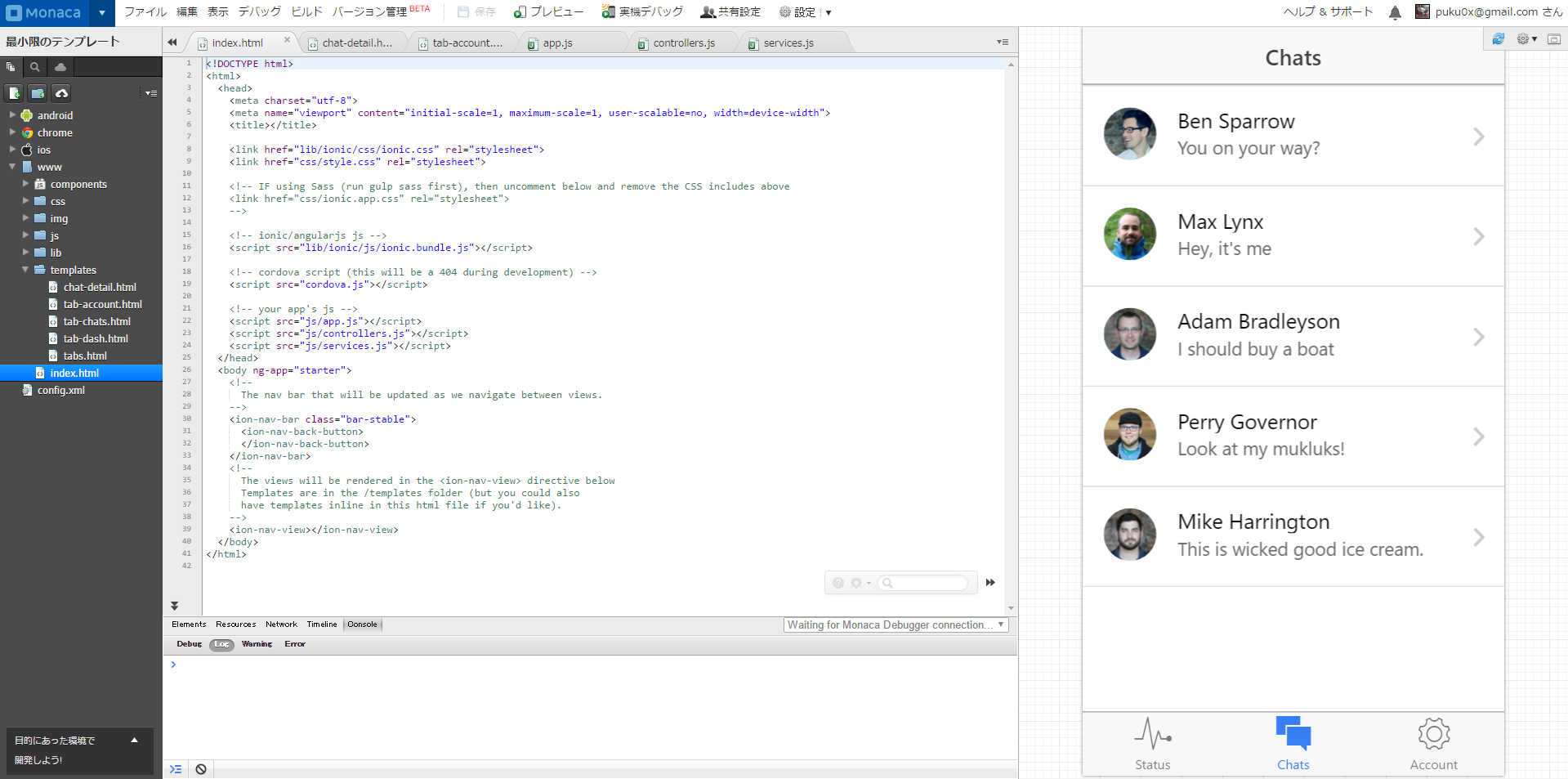1568x779 pixels.
Task: Select the file tree panel tab icon
Action: click(11, 67)
